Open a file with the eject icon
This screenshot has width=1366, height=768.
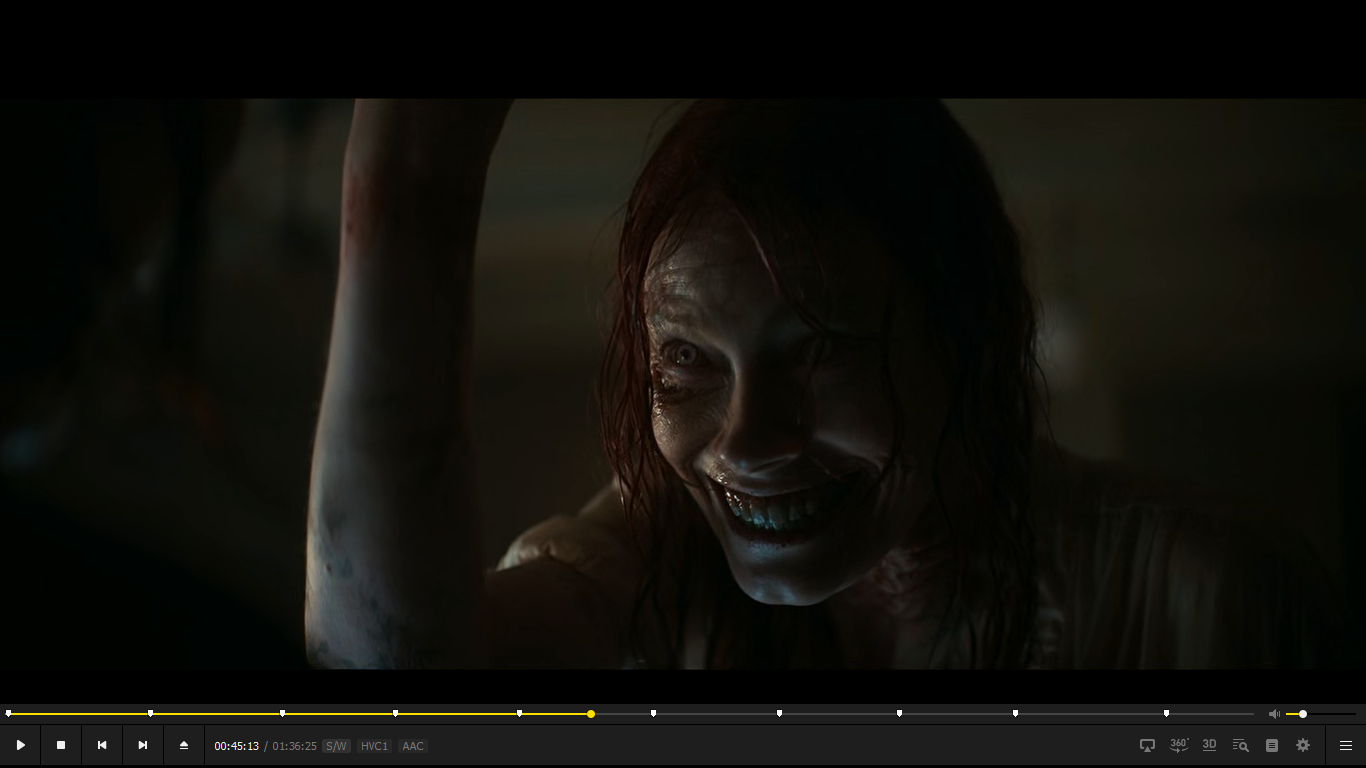pos(184,746)
